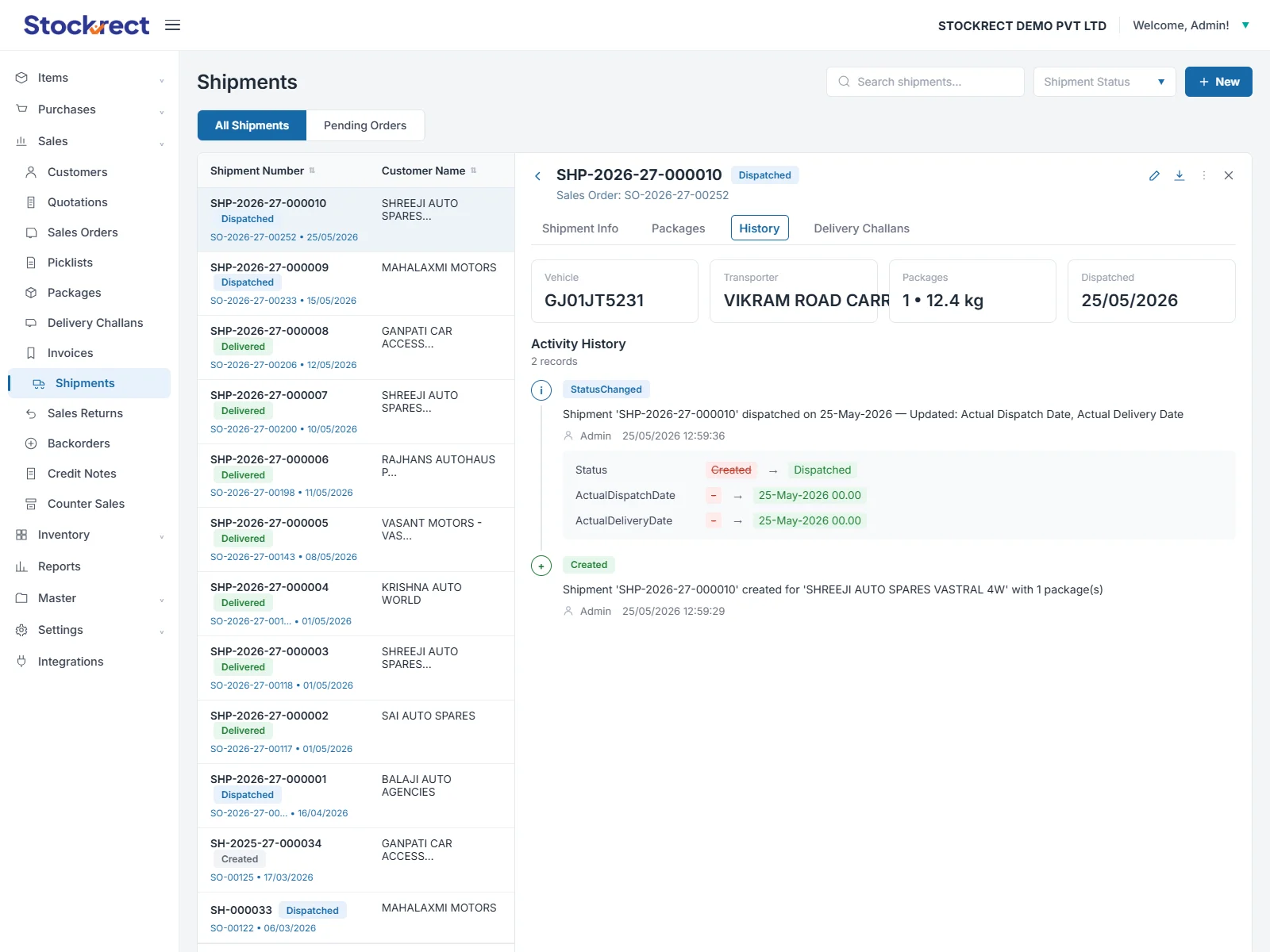Image resolution: width=1270 pixels, height=952 pixels.
Task: Click the Picklists sidebar icon
Action: tap(31, 263)
